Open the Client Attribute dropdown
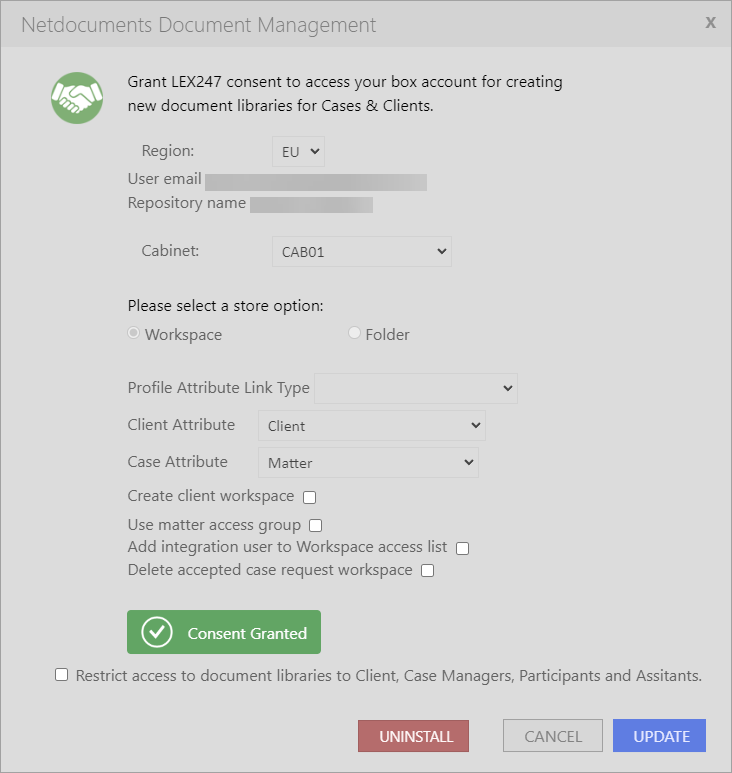 tap(372, 425)
